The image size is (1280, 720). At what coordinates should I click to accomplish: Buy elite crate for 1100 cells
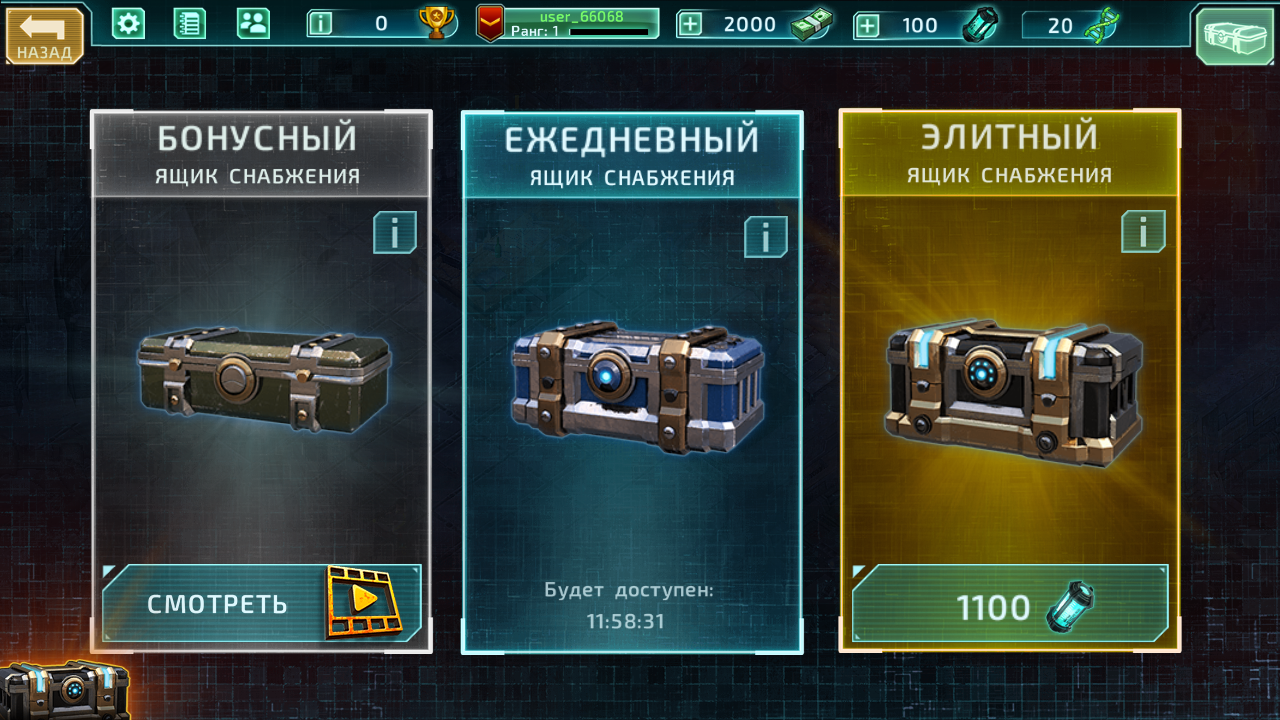[1010, 603]
